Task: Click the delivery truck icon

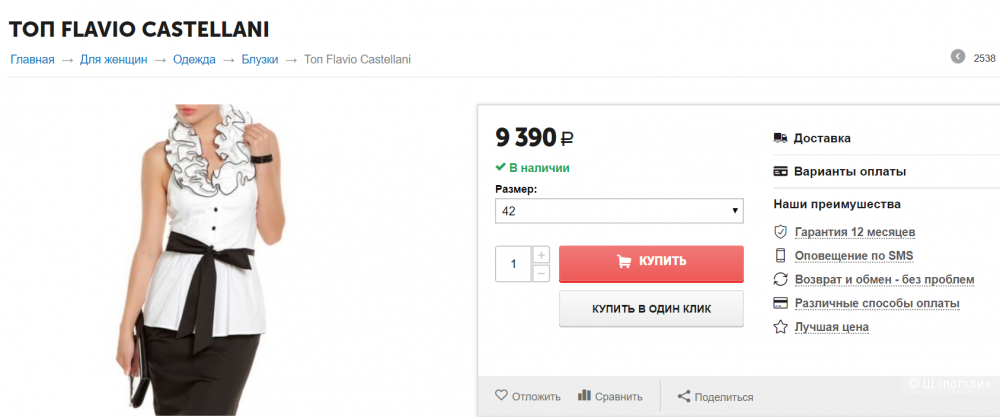Action: click(780, 138)
